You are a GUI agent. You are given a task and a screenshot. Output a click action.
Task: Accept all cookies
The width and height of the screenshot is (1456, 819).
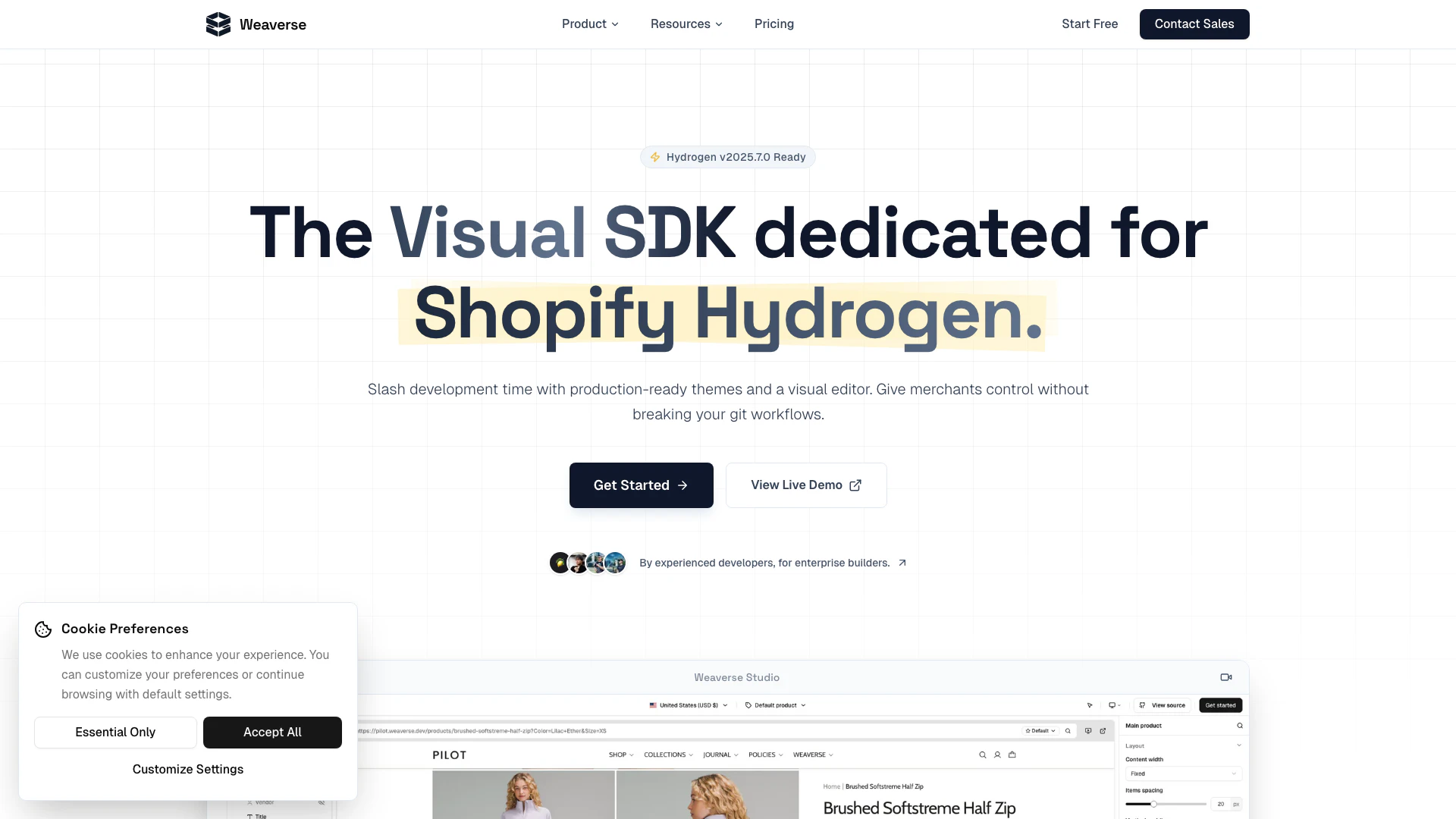[x=272, y=733]
